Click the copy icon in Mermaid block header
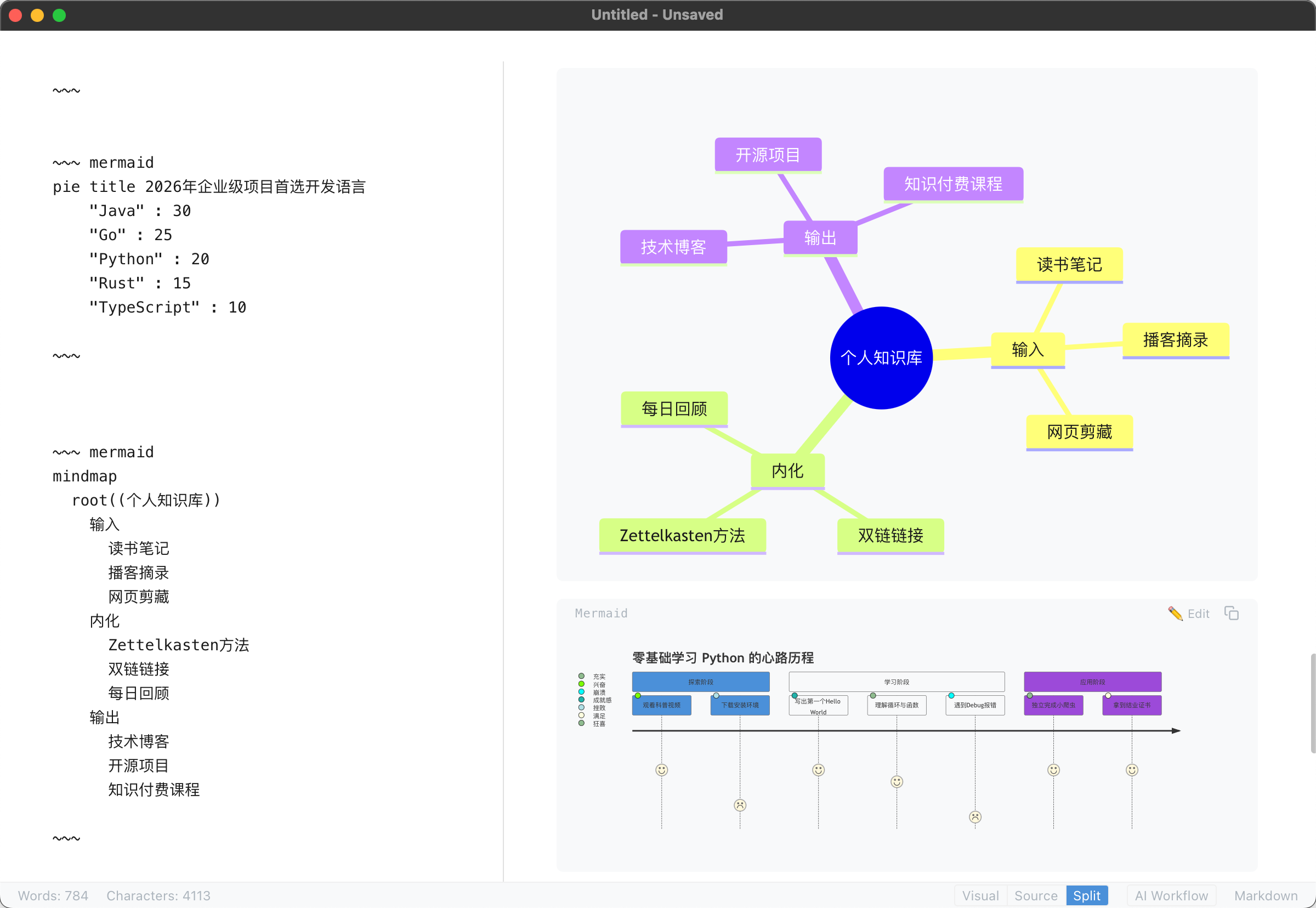 pos(1231,614)
